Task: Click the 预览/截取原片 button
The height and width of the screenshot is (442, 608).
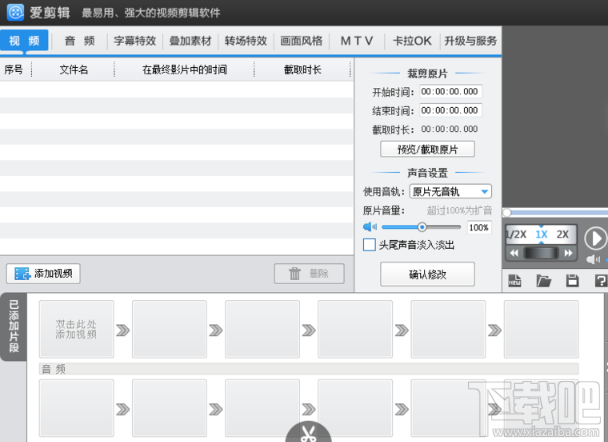Action: (427, 149)
